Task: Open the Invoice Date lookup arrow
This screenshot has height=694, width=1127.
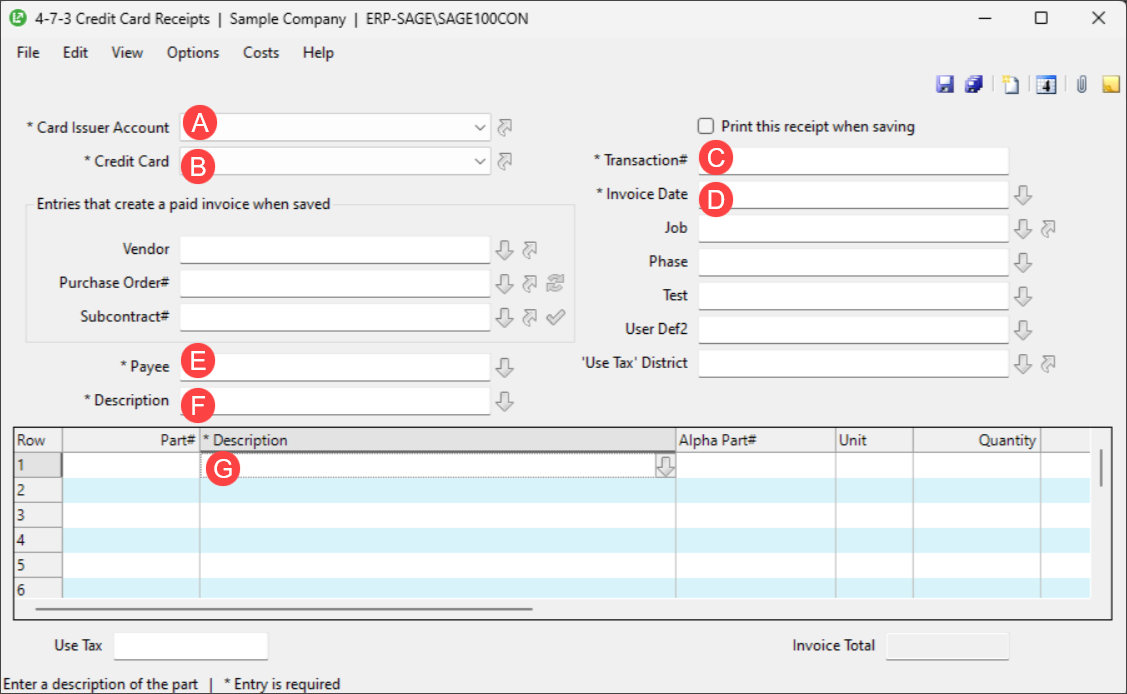Action: (1023, 195)
